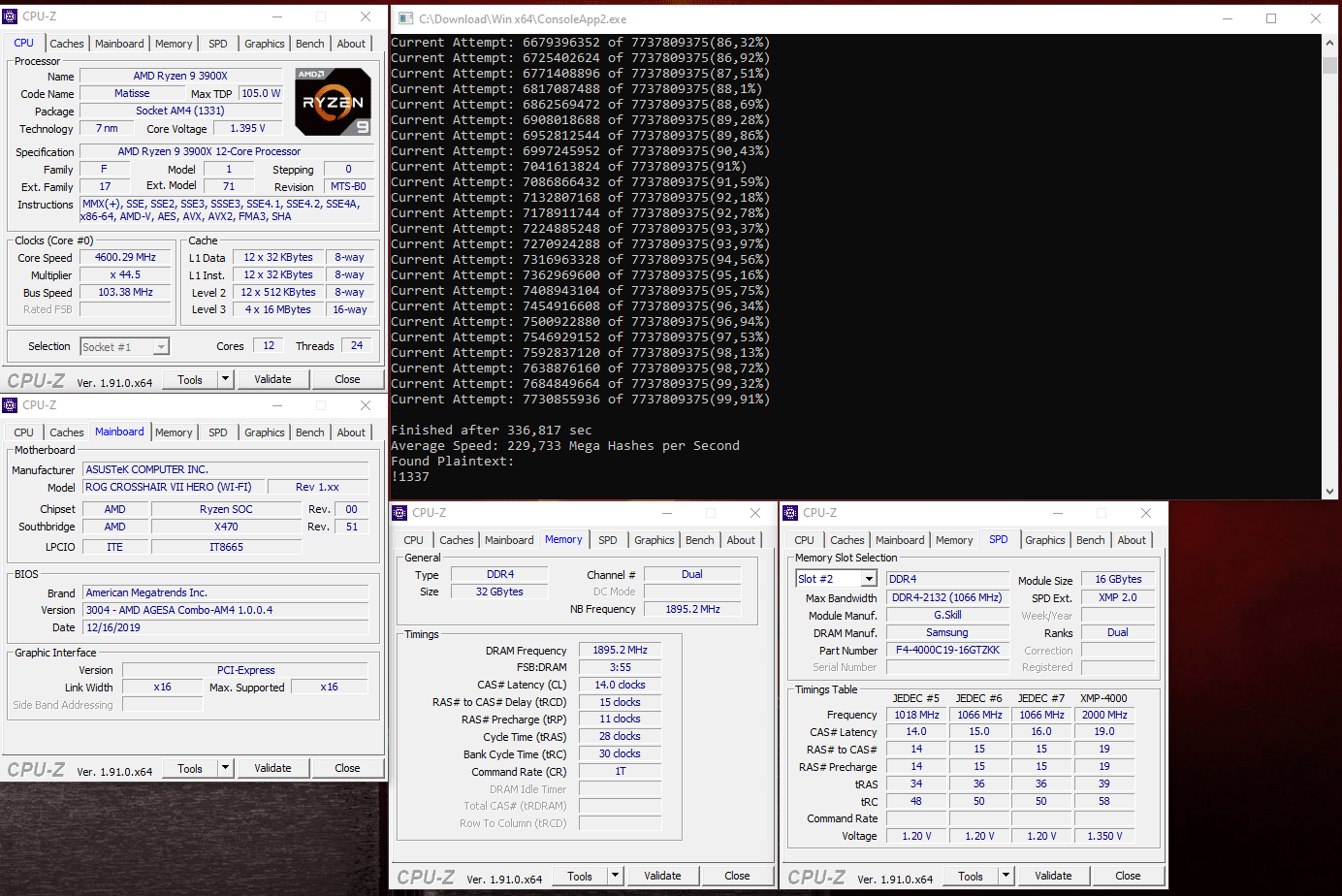
Task: Switch to the Memory tab in the SPD window
Action: pos(954,540)
